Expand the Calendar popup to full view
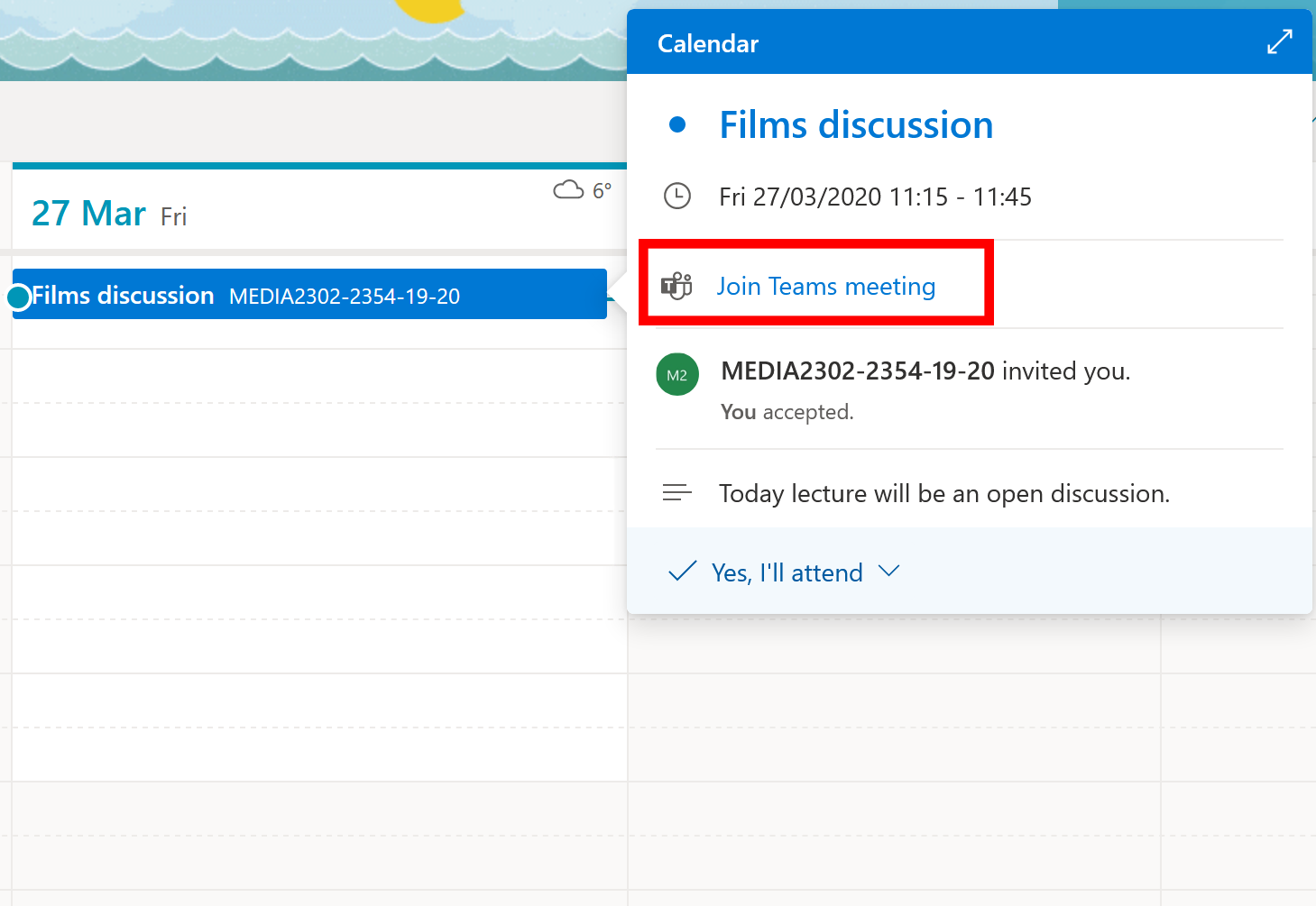The height and width of the screenshot is (906, 1316). point(1279,41)
